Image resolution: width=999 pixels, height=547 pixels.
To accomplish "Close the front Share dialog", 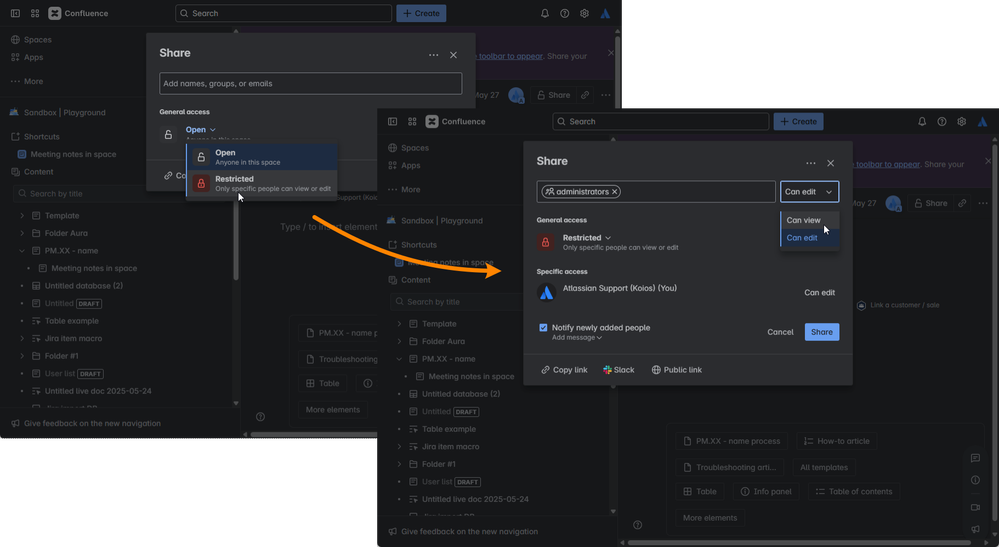I will tap(830, 163).
